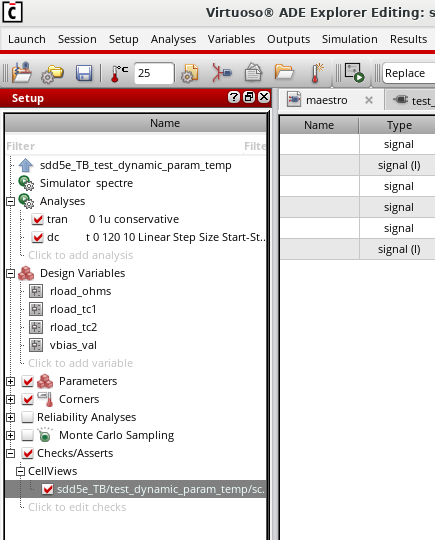Click the maestro tab icon

tap(294, 100)
